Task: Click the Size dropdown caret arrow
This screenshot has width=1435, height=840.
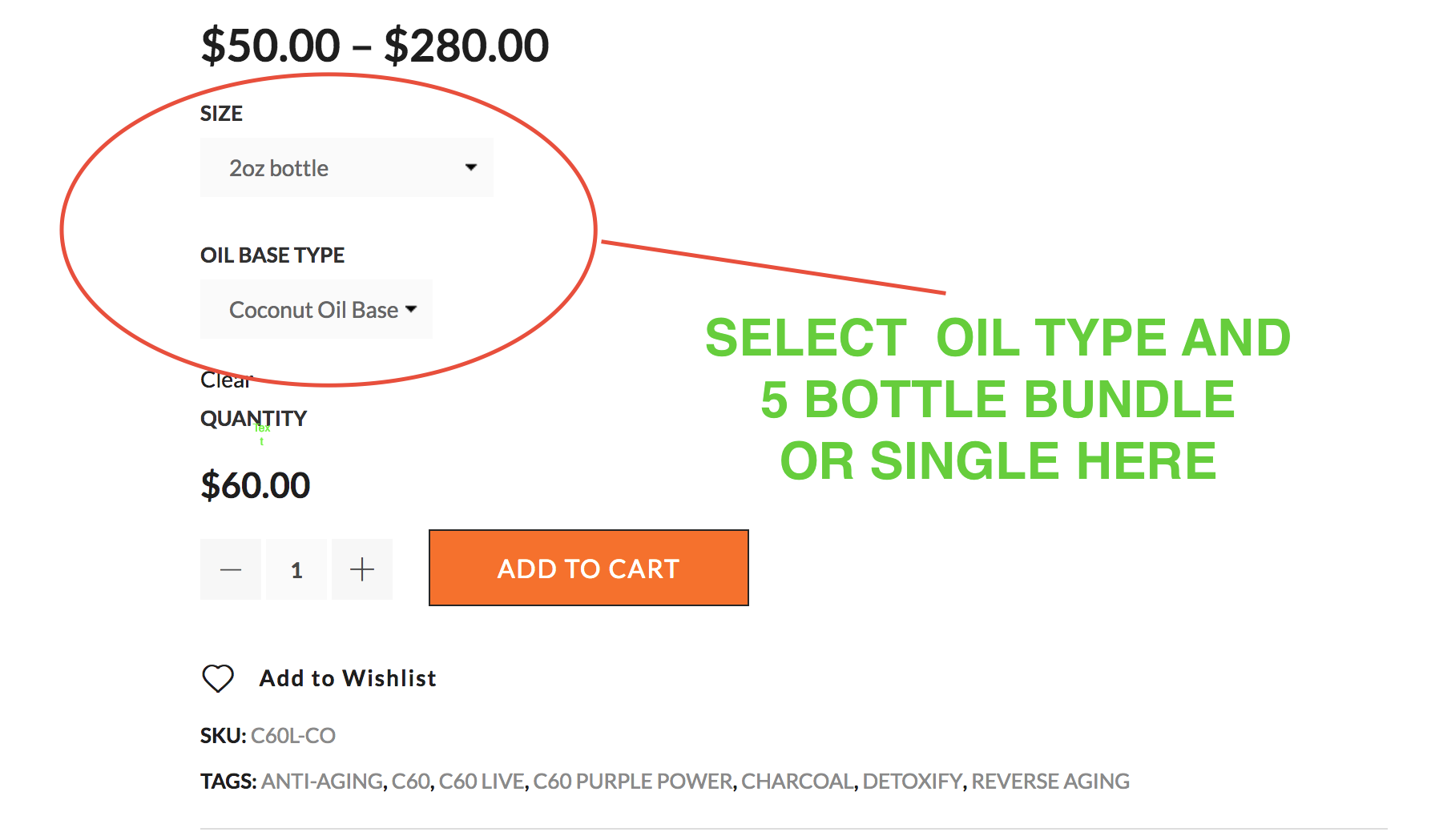Action: (471, 167)
